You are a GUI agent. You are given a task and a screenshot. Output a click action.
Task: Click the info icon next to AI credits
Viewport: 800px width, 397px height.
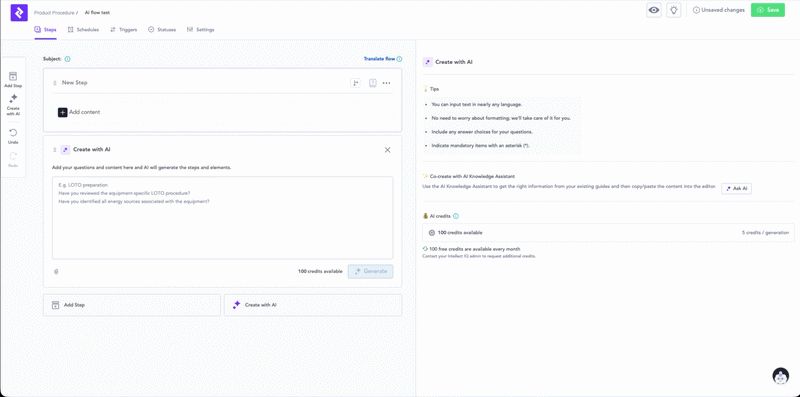click(456, 216)
